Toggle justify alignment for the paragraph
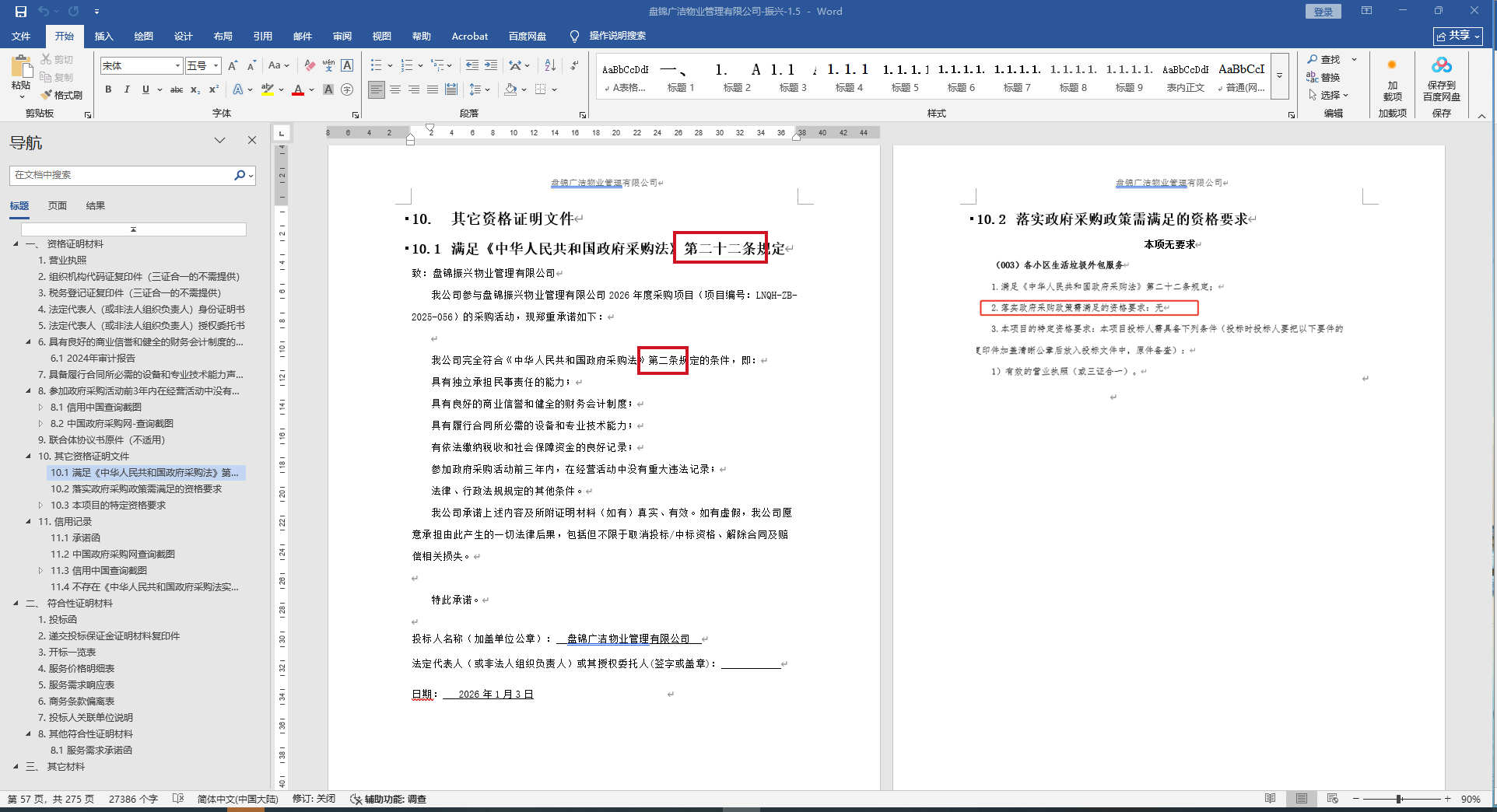Image resolution: width=1497 pixels, height=812 pixels. click(x=433, y=89)
